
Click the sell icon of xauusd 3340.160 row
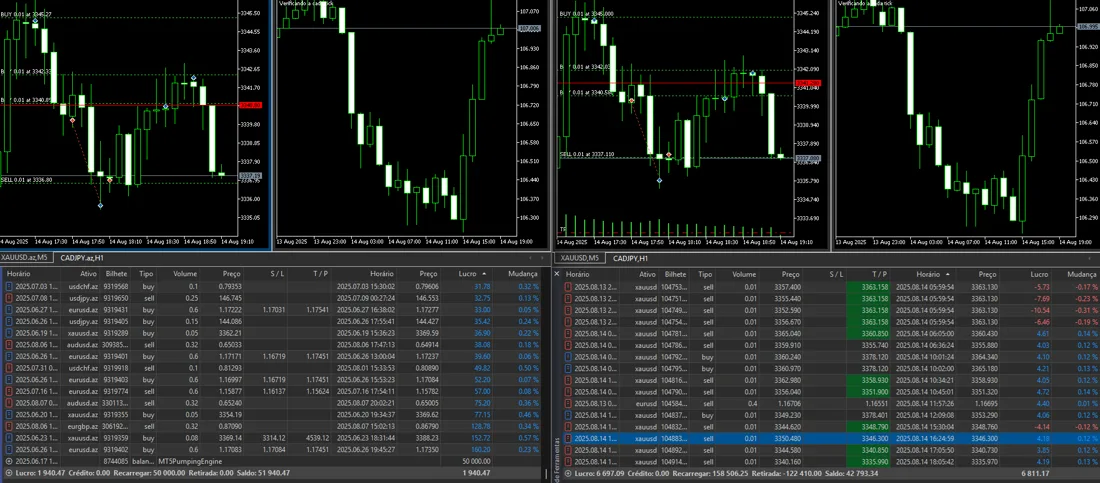568,461
